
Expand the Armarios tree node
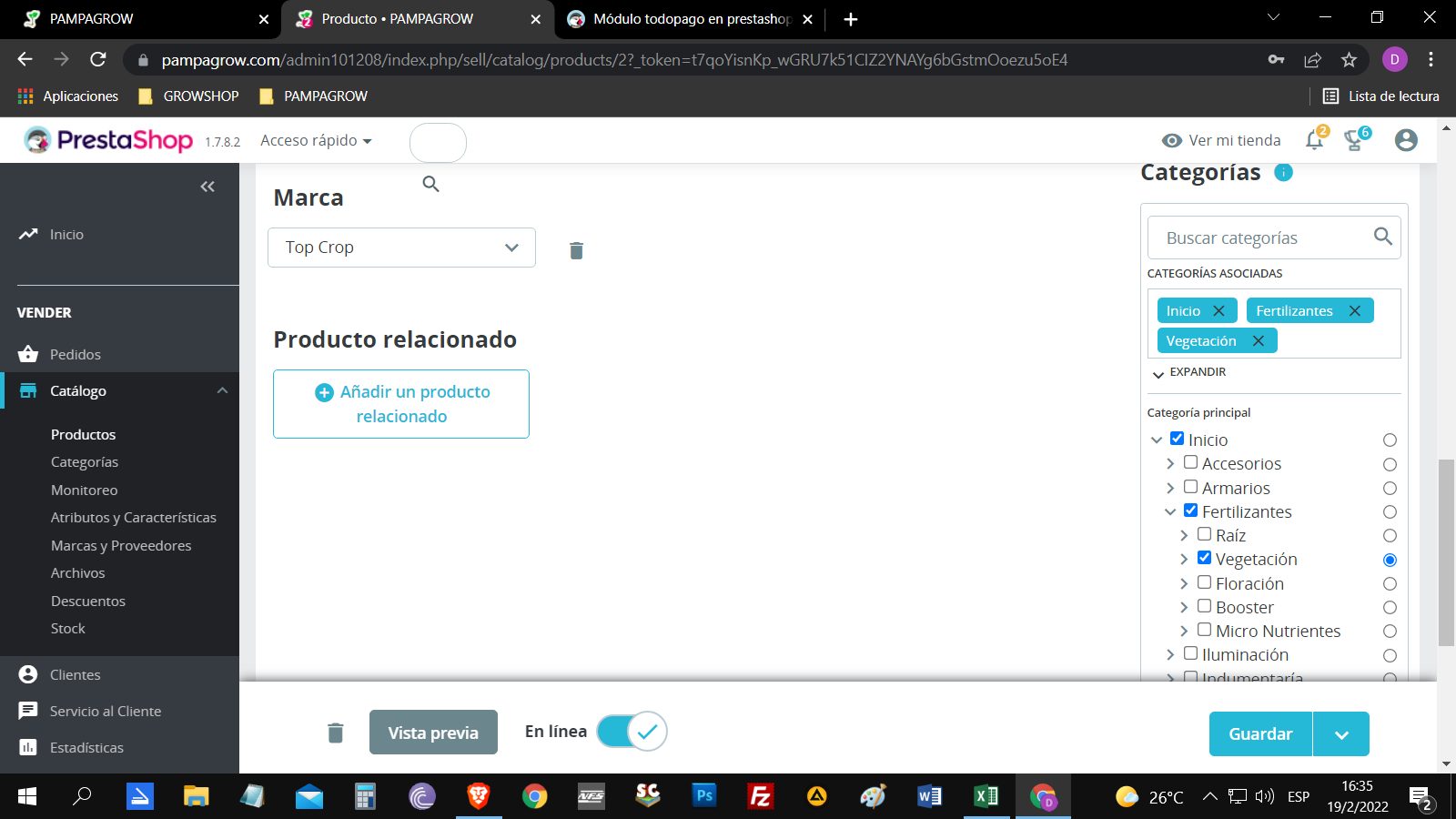1170,489
